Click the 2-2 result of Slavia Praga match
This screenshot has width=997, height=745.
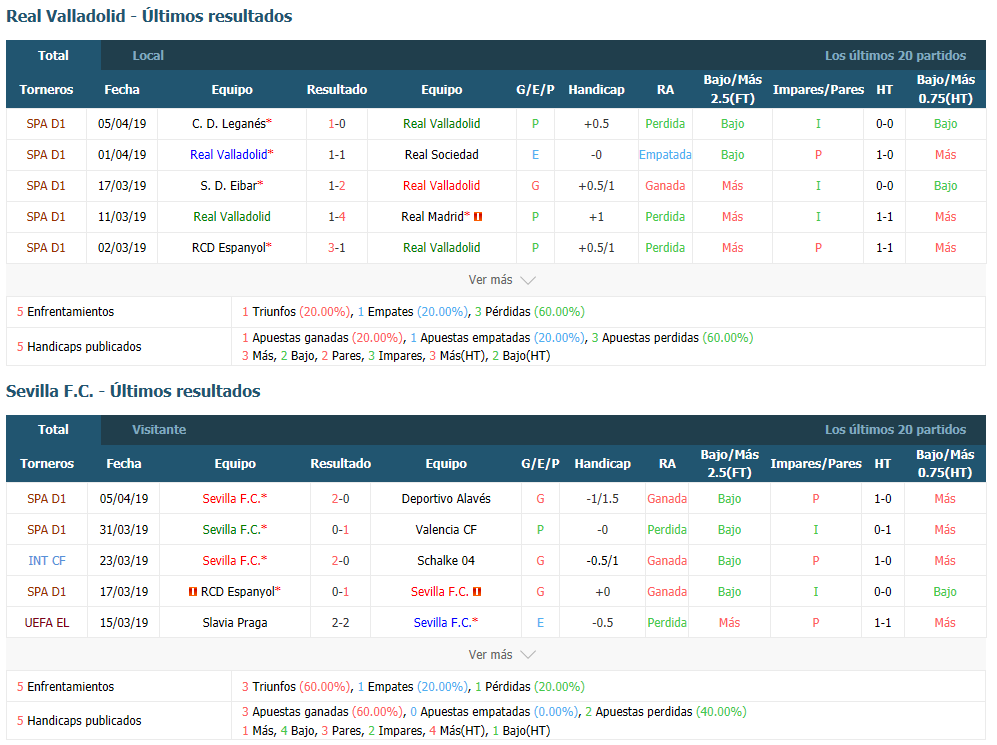click(341, 623)
